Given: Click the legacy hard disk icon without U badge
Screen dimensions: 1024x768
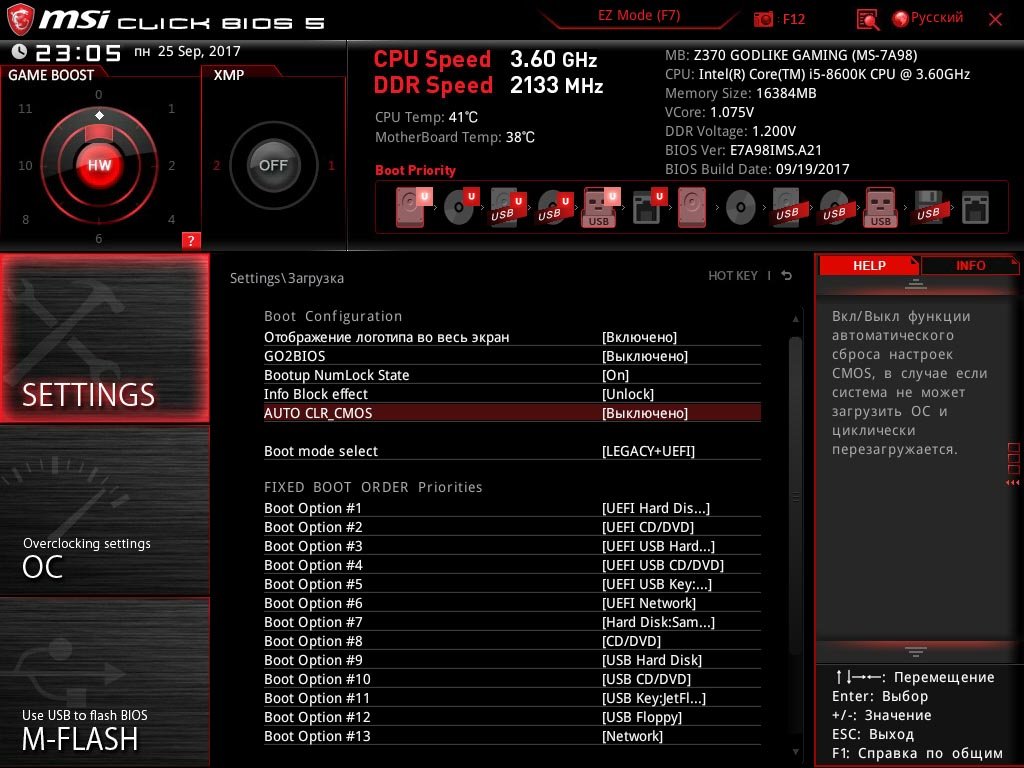Looking at the screenshot, I should click(692, 208).
